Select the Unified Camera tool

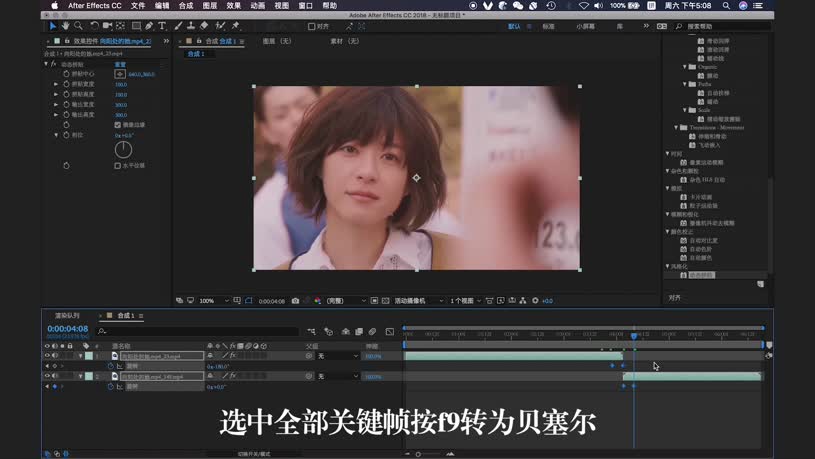click(x=107, y=25)
